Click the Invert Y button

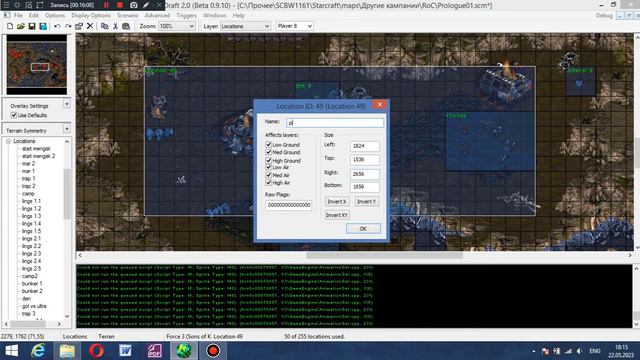pyautogui.click(x=366, y=202)
